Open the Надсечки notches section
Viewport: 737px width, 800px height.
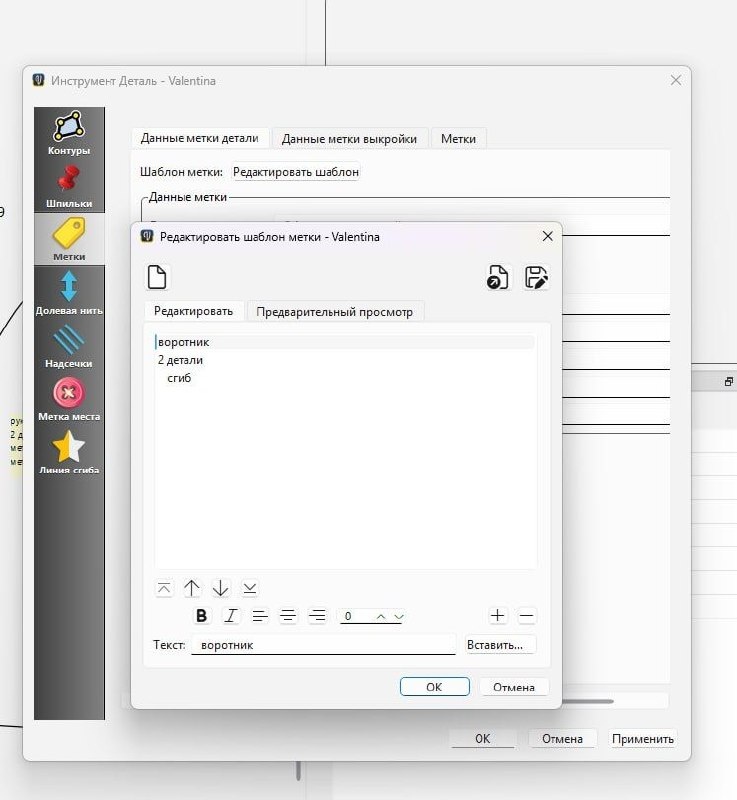(x=69, y=346)
